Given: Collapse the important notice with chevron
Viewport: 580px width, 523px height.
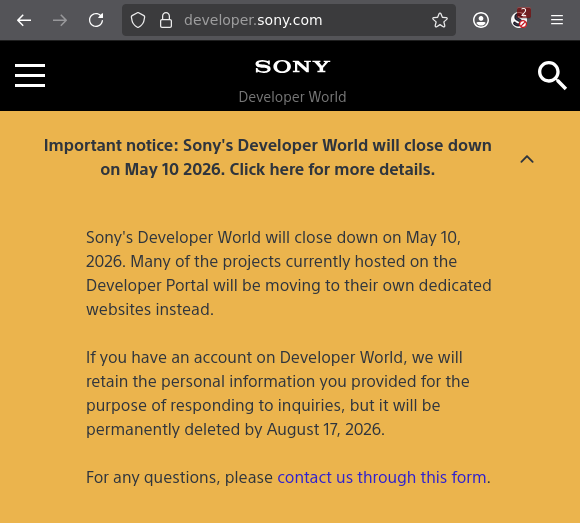Looking at the screenshot, I should click(x=527, y=159).
